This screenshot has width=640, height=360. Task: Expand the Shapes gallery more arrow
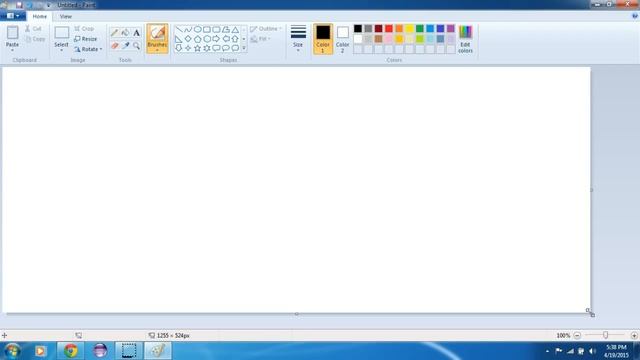tap(244, 48)
